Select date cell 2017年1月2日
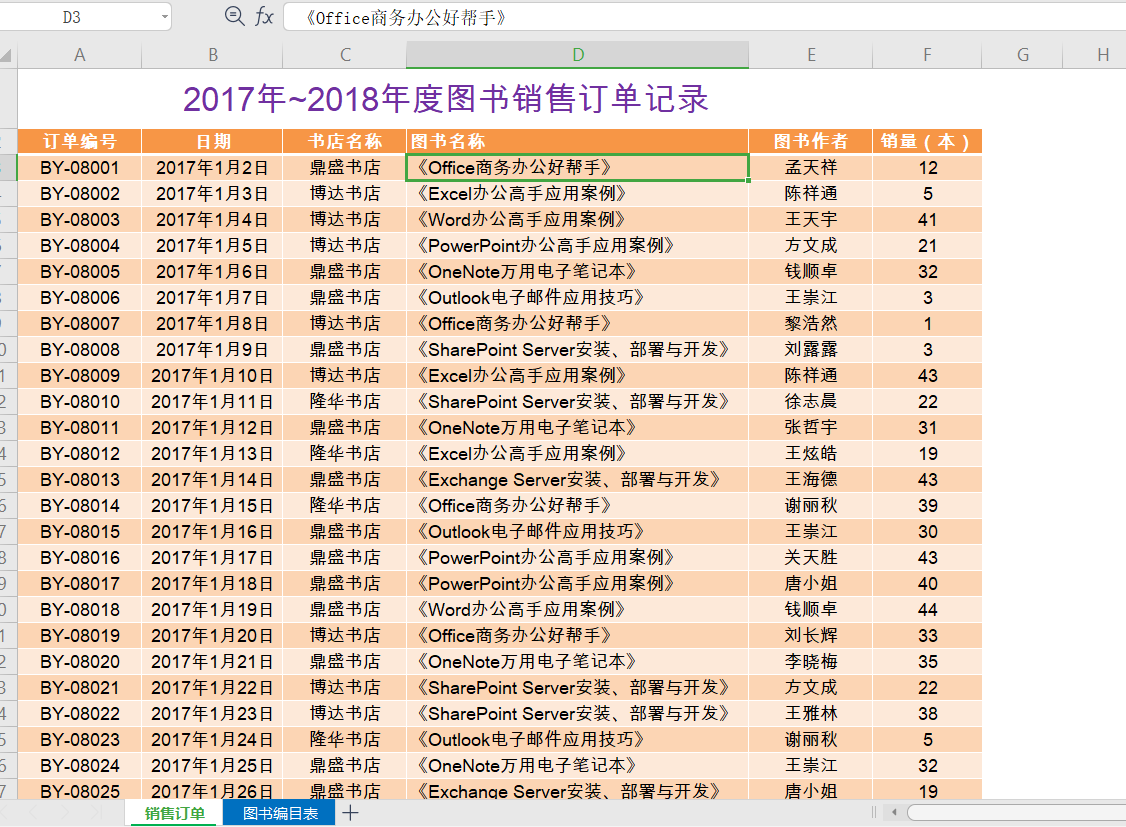The height and width of the screenshot is (827, 1126). [x=213, y=168]
